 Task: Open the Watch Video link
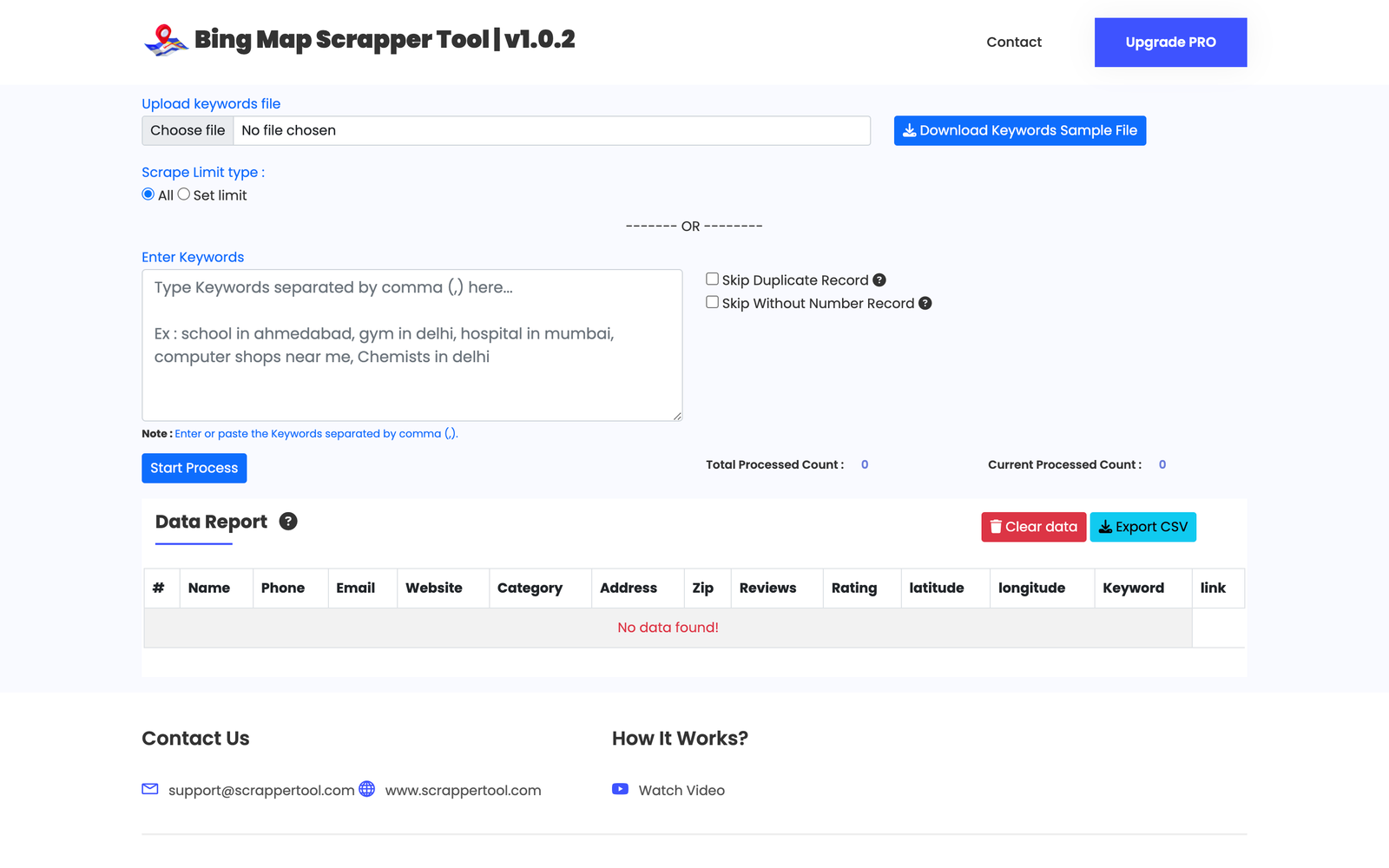tap(681, 790)
